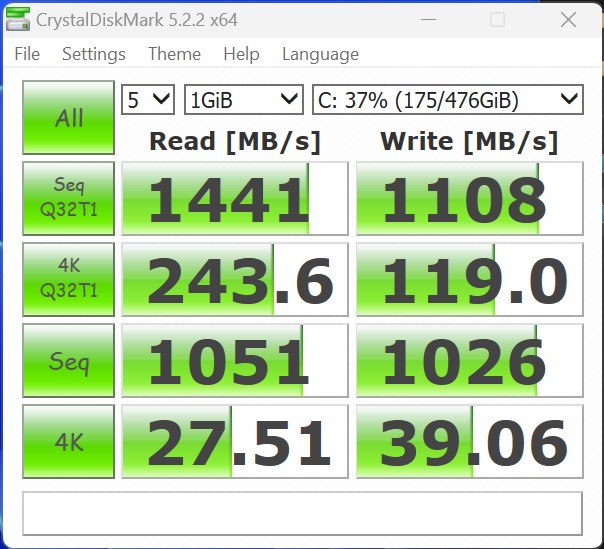Expand the test count dropdown showing 5
Viewport: 604px width, 549px height.
pyautogui.click(x=148, y=100)
